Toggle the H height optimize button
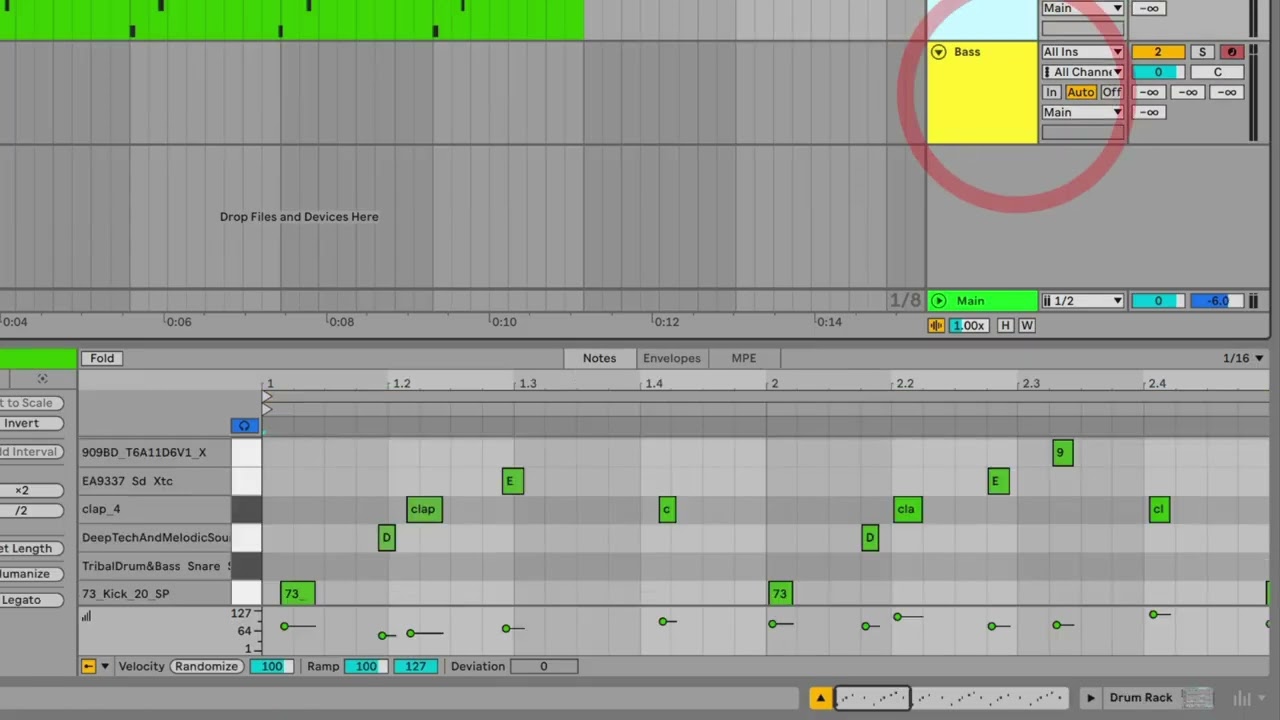Image resolution: width=1280 pixels, height=720 pixels. pos(1005,325)
